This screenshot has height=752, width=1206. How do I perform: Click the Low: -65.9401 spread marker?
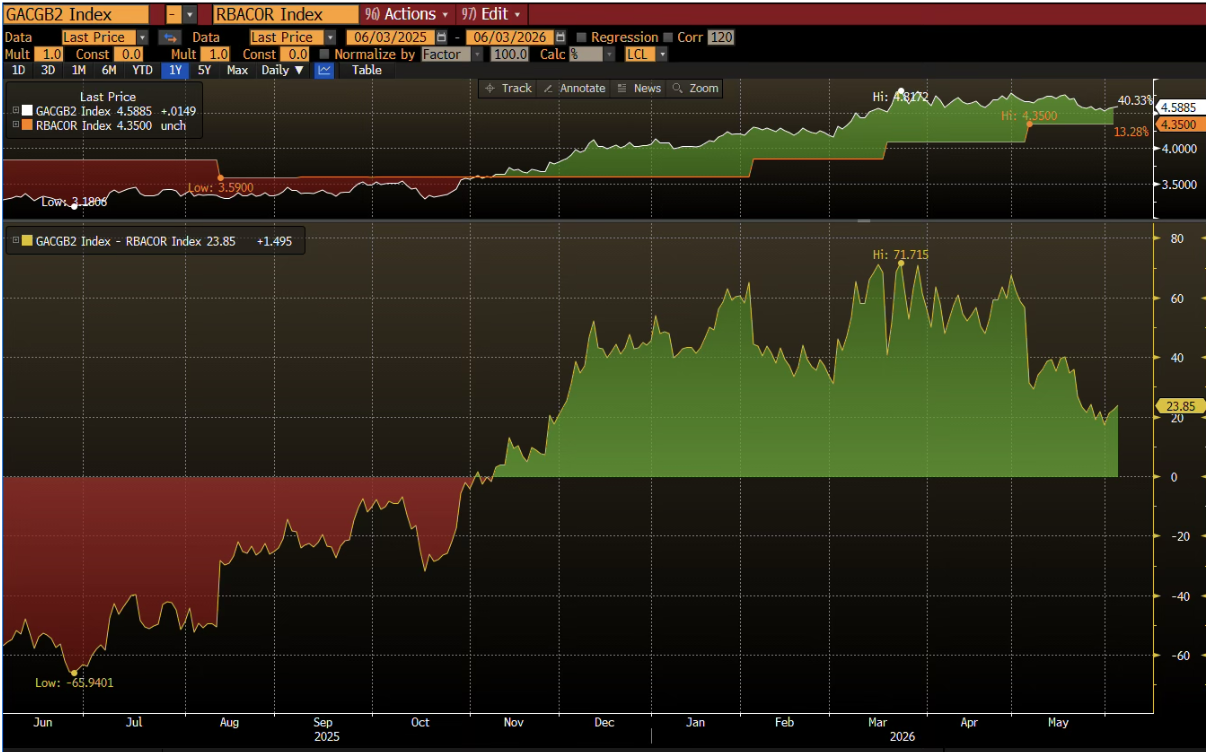coord(74,683)
